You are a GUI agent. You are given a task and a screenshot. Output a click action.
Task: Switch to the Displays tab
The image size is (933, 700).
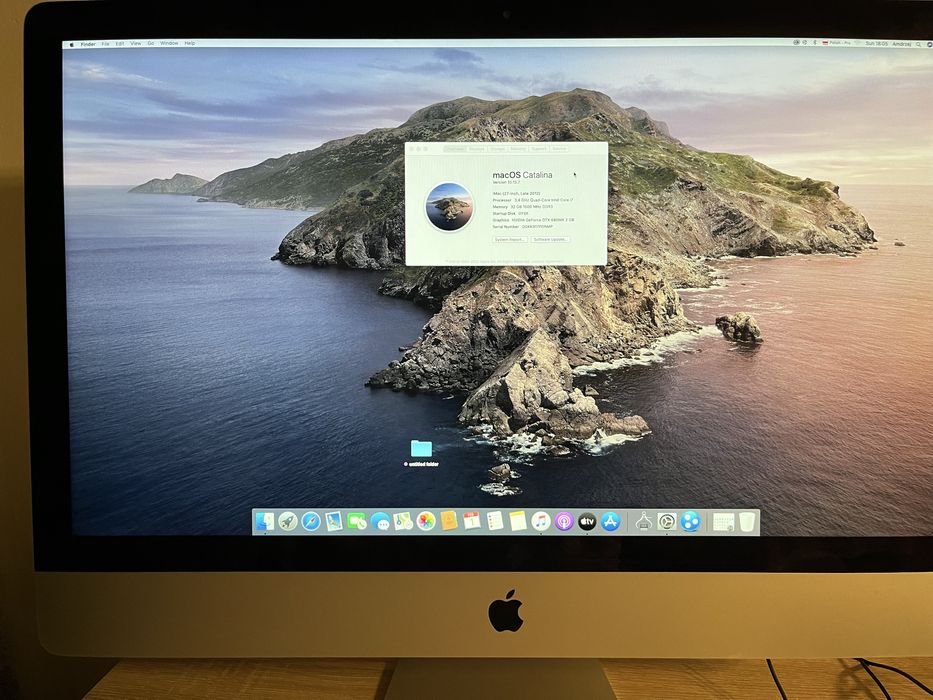point(477,149)
